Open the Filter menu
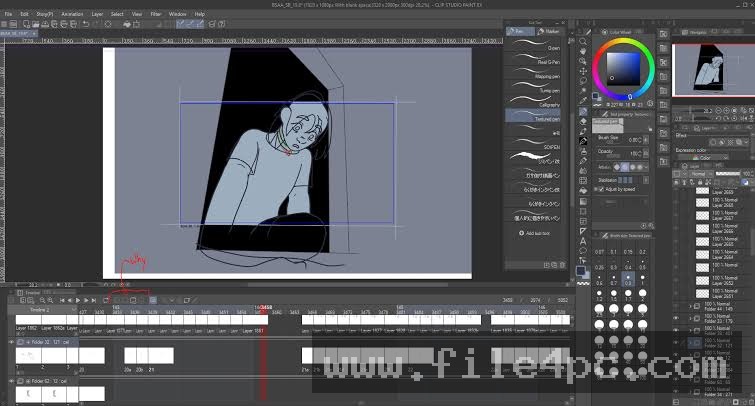This screenshot has width=755, height=406. click(156, 14)
